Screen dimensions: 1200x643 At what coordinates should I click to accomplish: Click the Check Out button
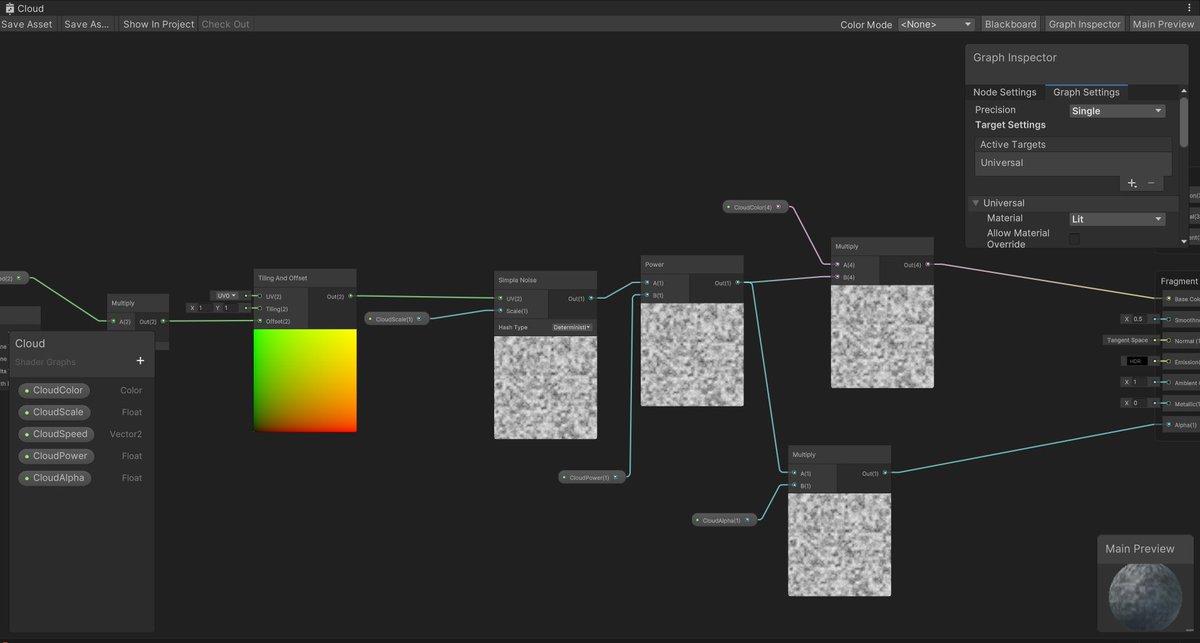[x=226, y=24]
